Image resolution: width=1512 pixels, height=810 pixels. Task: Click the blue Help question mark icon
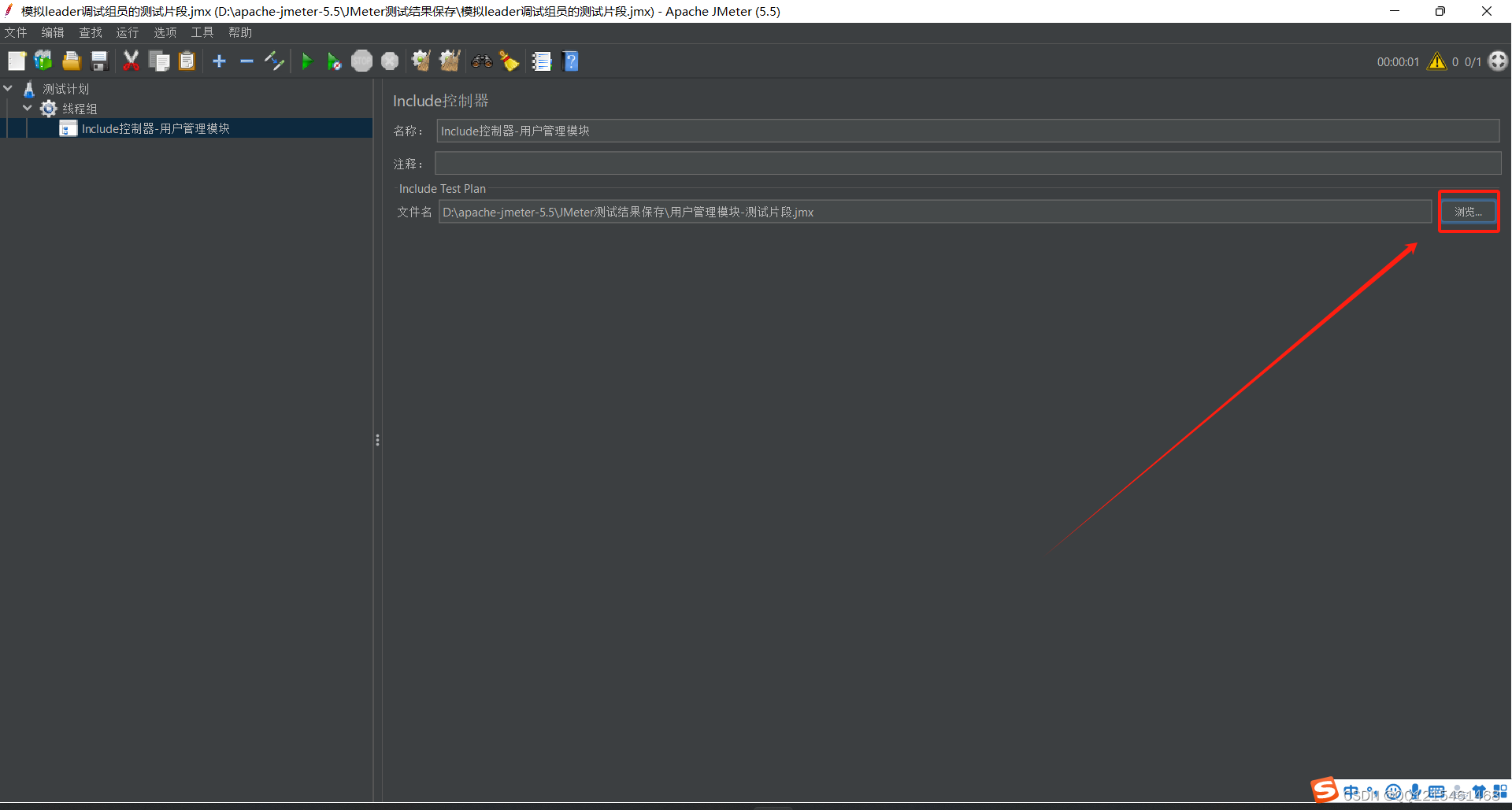pos(571,61)
